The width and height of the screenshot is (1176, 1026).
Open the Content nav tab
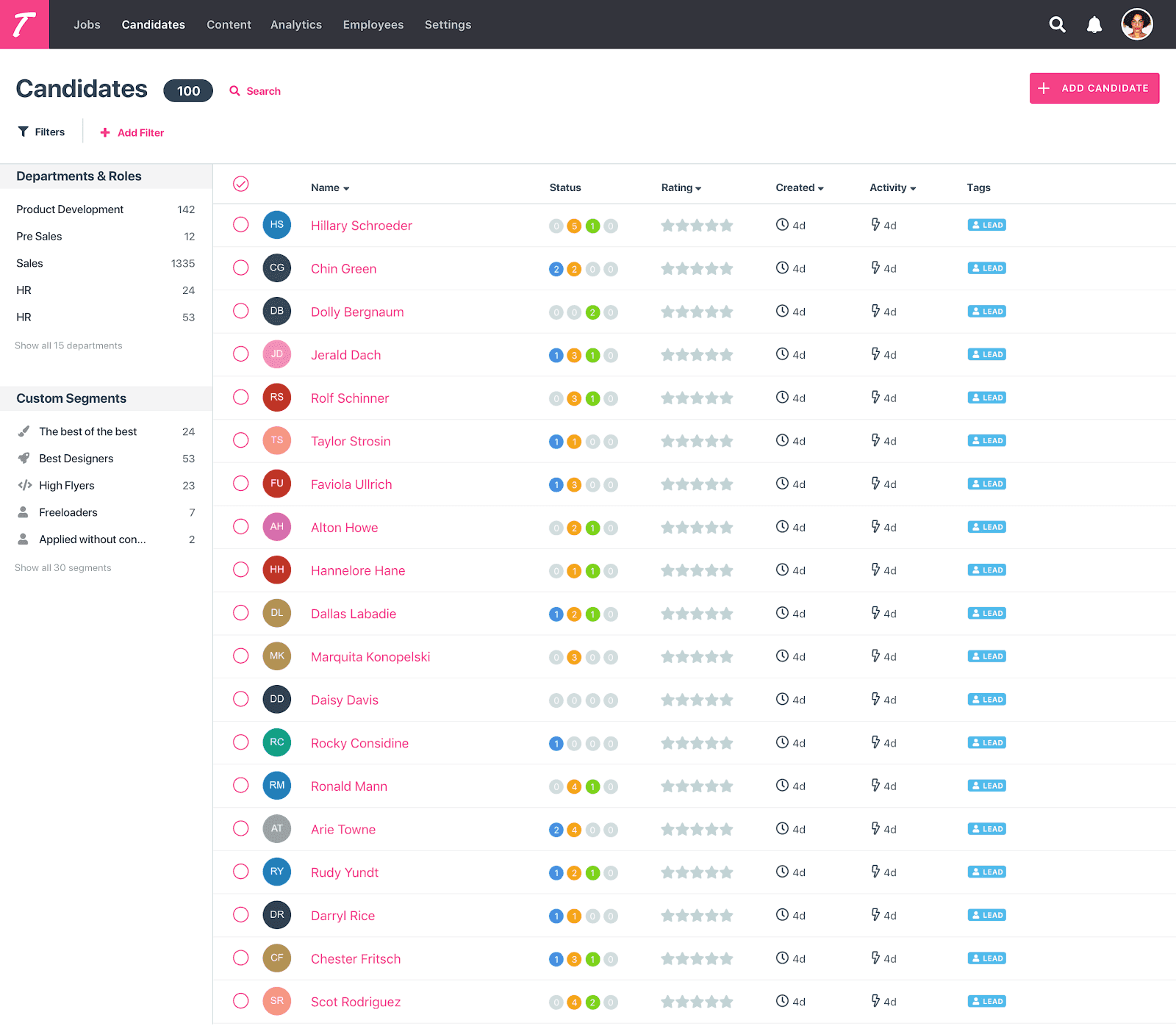click(229, 25)
